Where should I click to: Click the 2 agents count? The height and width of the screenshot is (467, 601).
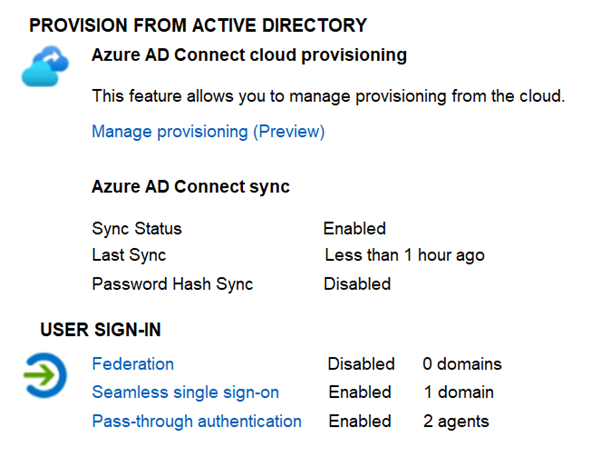(x=456, y=421)
